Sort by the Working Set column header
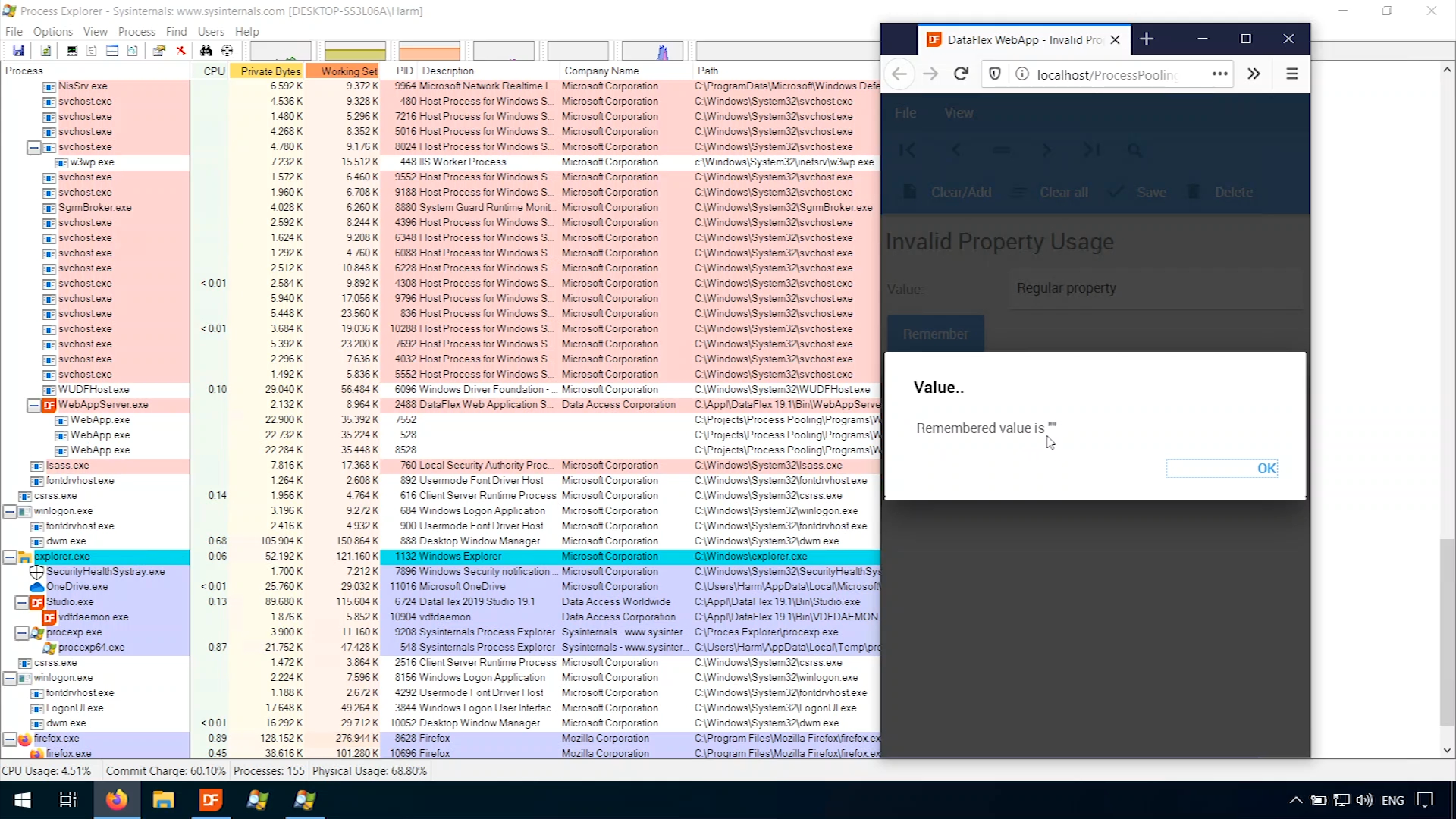Image resolution: width=1456 pixels, height=819 pixels. (348, 71)
